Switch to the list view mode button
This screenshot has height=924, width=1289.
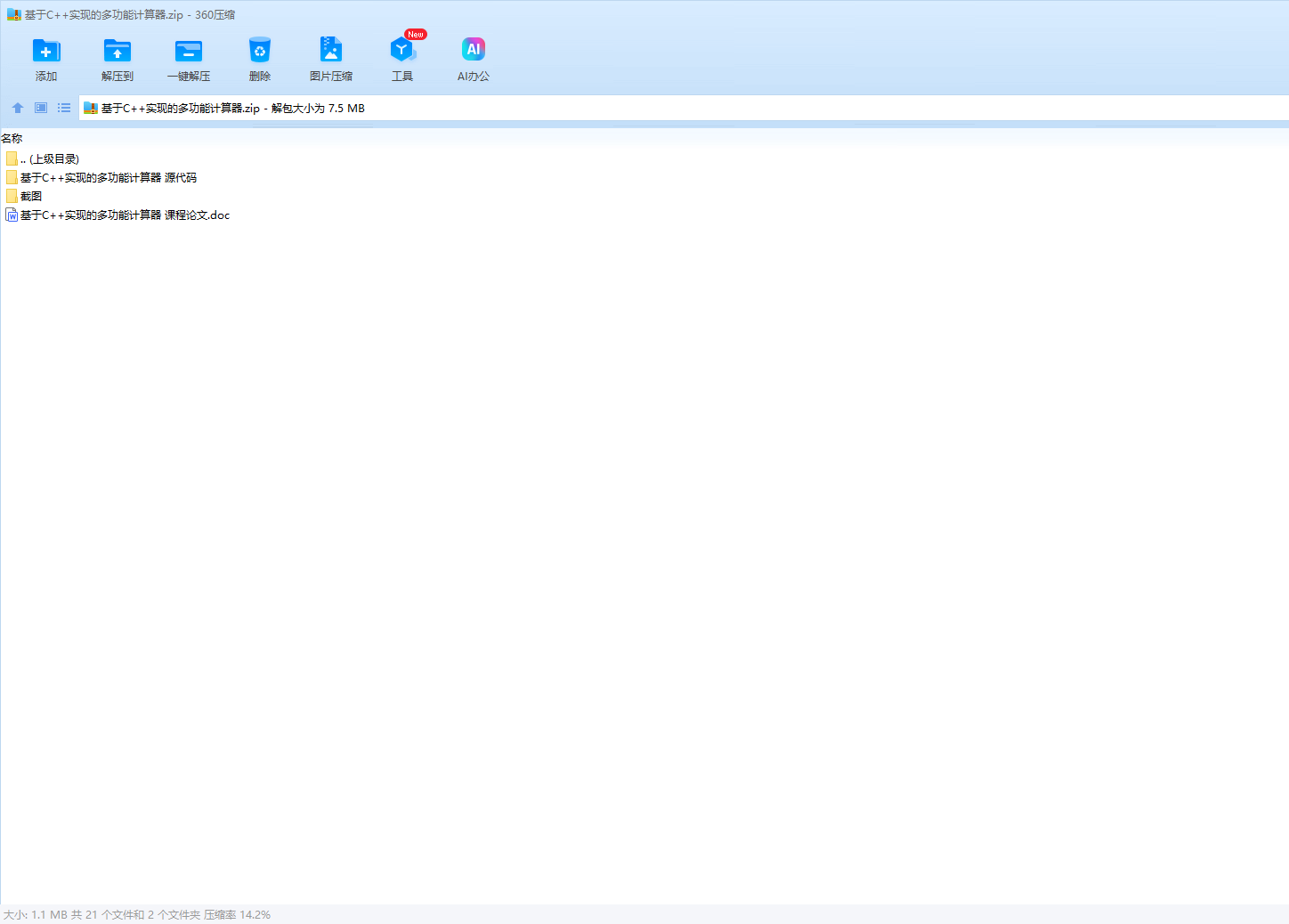[64, 108]
